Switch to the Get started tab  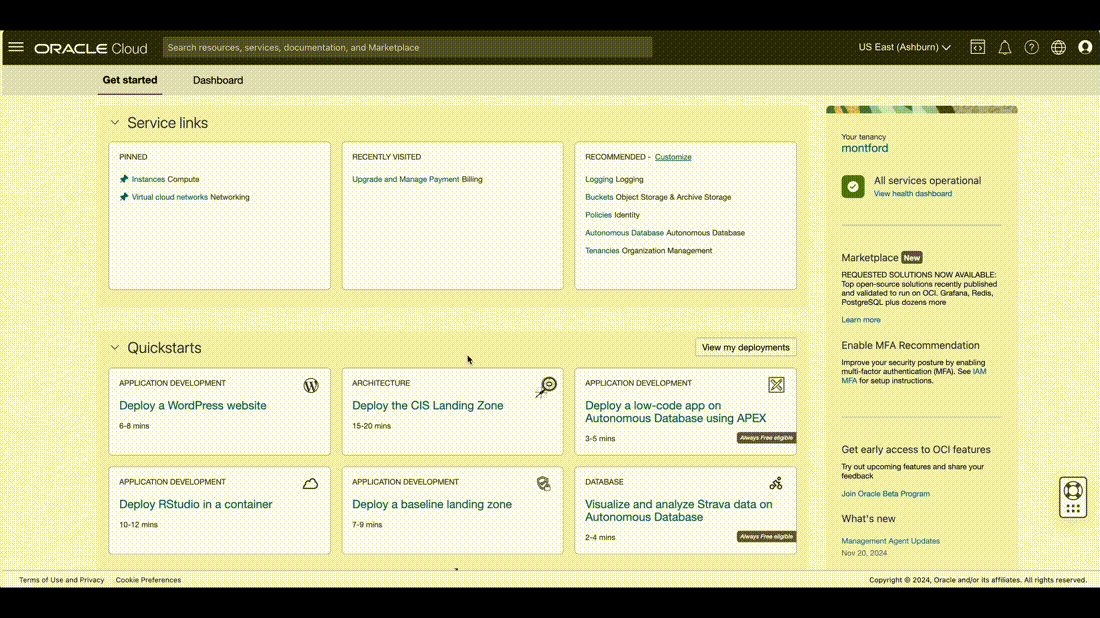coord(130,80)
